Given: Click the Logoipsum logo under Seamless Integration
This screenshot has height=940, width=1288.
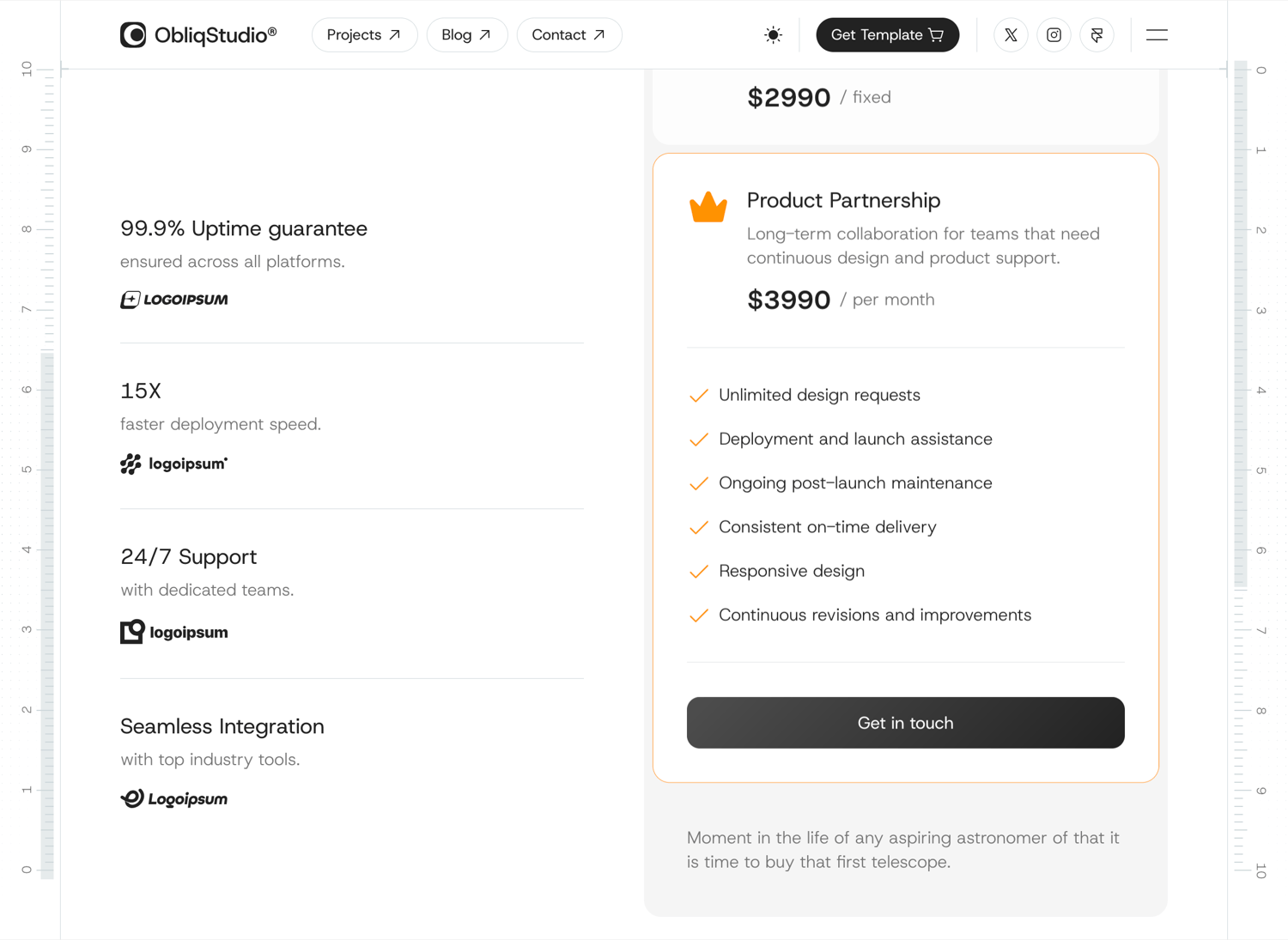Looking at the screenshot, I should coord(174,798).
